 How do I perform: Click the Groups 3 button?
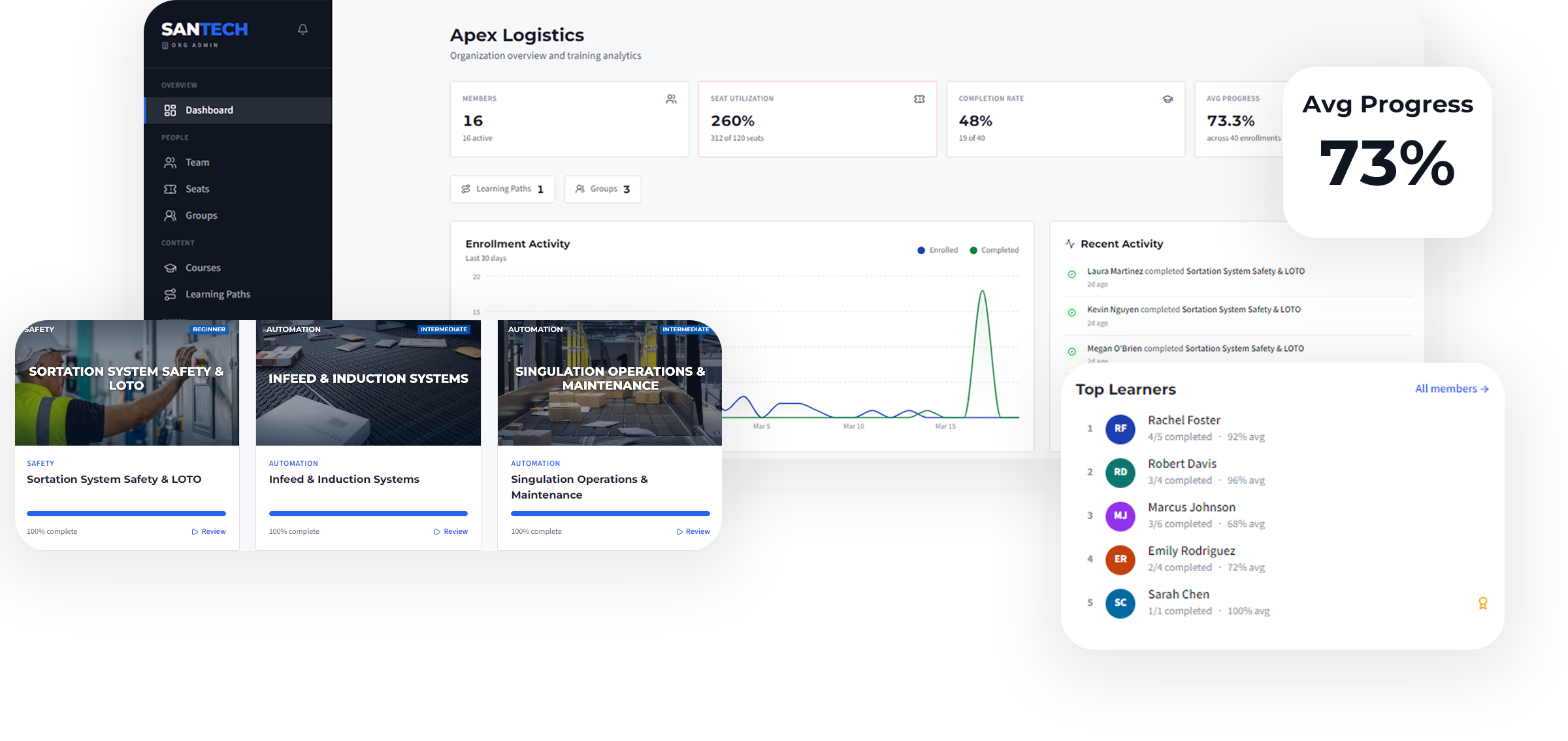coord(602,189)
